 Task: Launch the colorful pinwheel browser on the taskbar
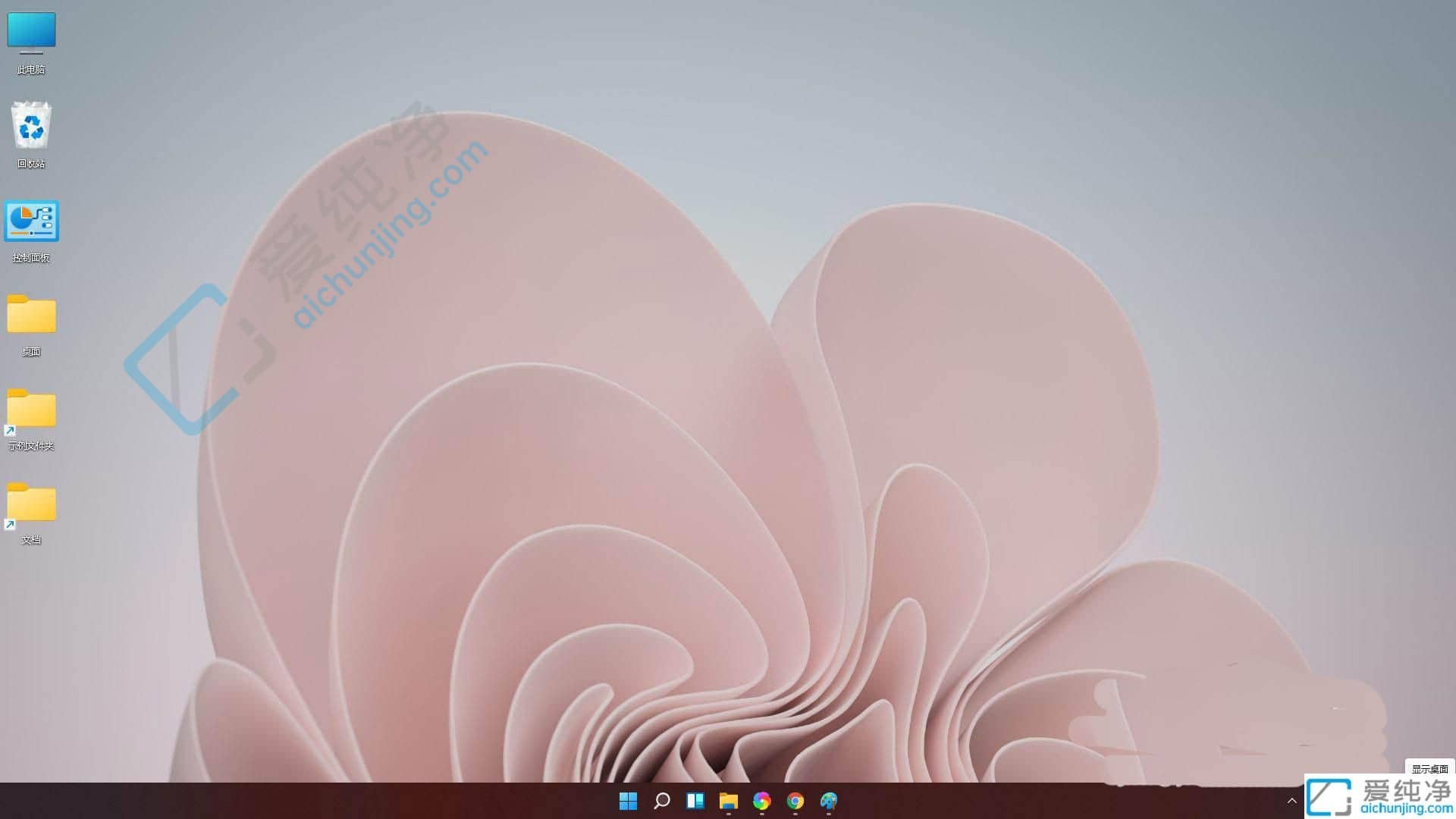[x=762, y=800]
